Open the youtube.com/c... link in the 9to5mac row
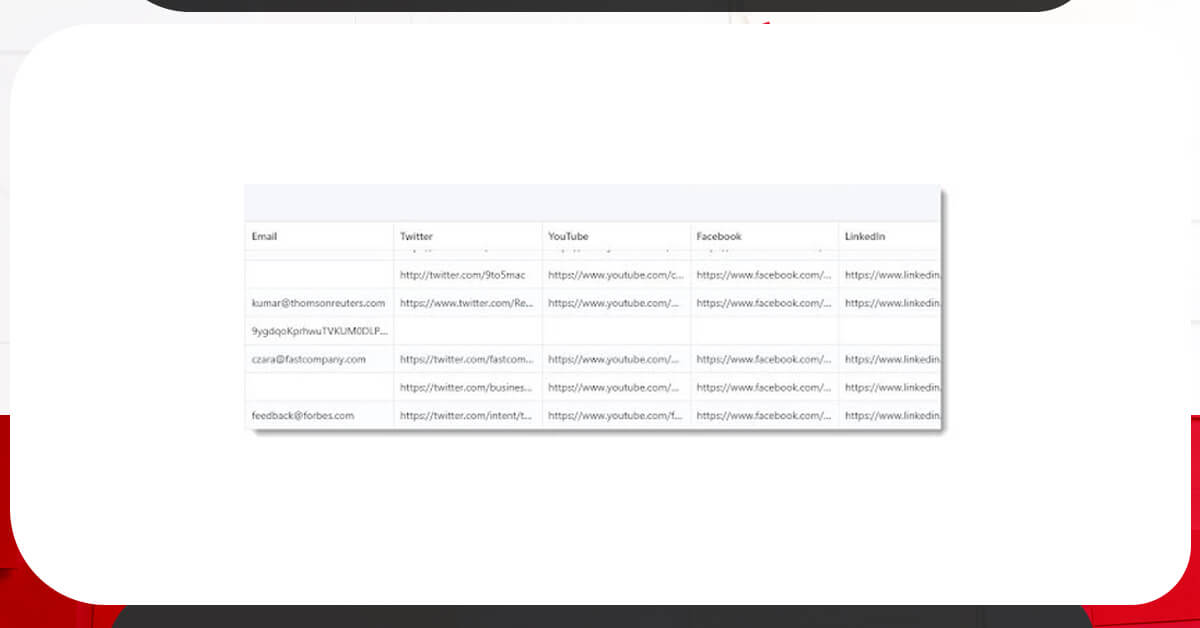 (615, 274)
